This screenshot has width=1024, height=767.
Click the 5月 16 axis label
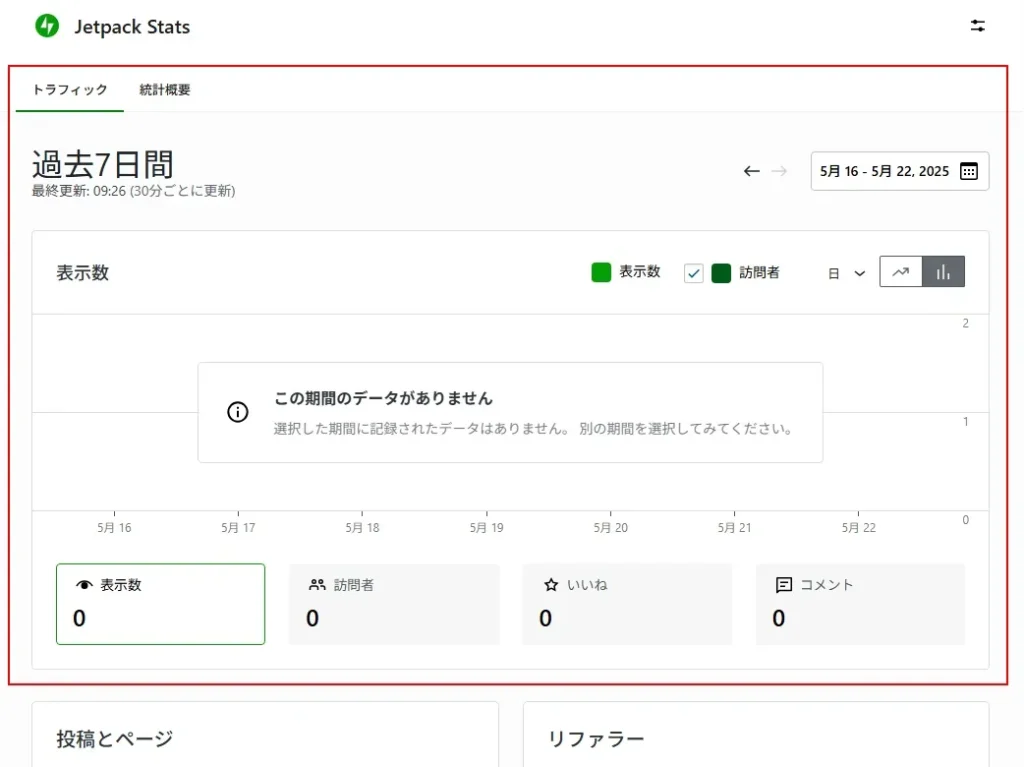click(114, 528)
